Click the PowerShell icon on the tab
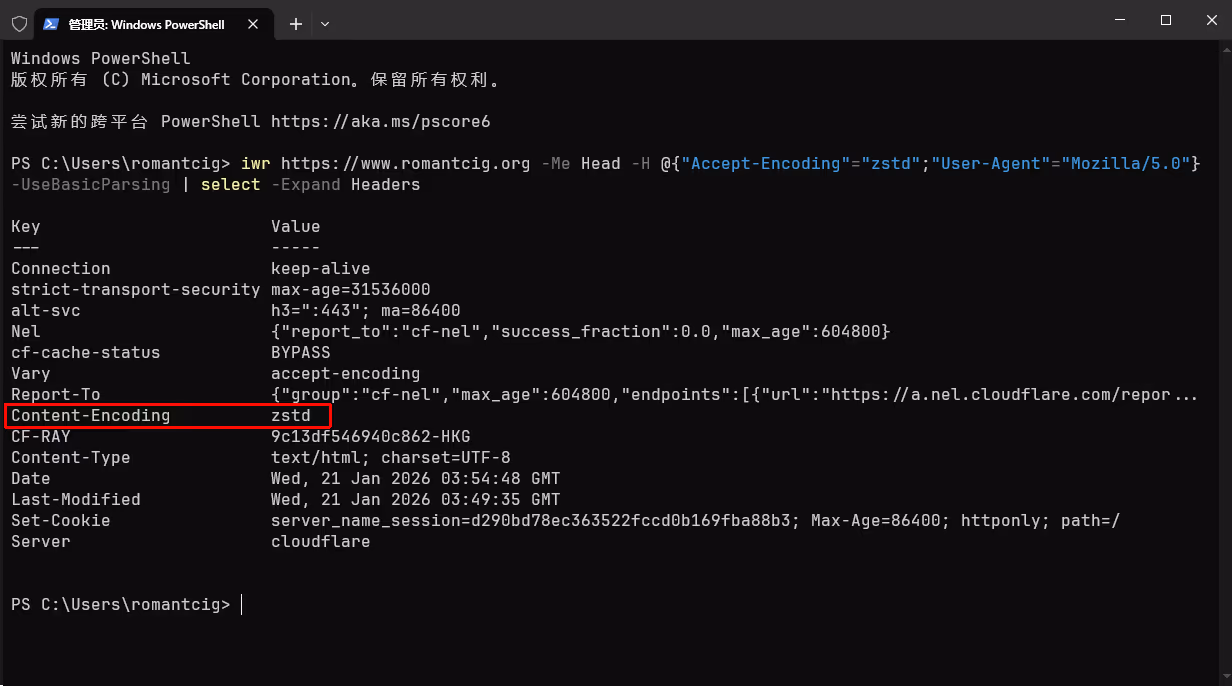The height and width of the screenshot is (686, 1232). click(50, 23)
